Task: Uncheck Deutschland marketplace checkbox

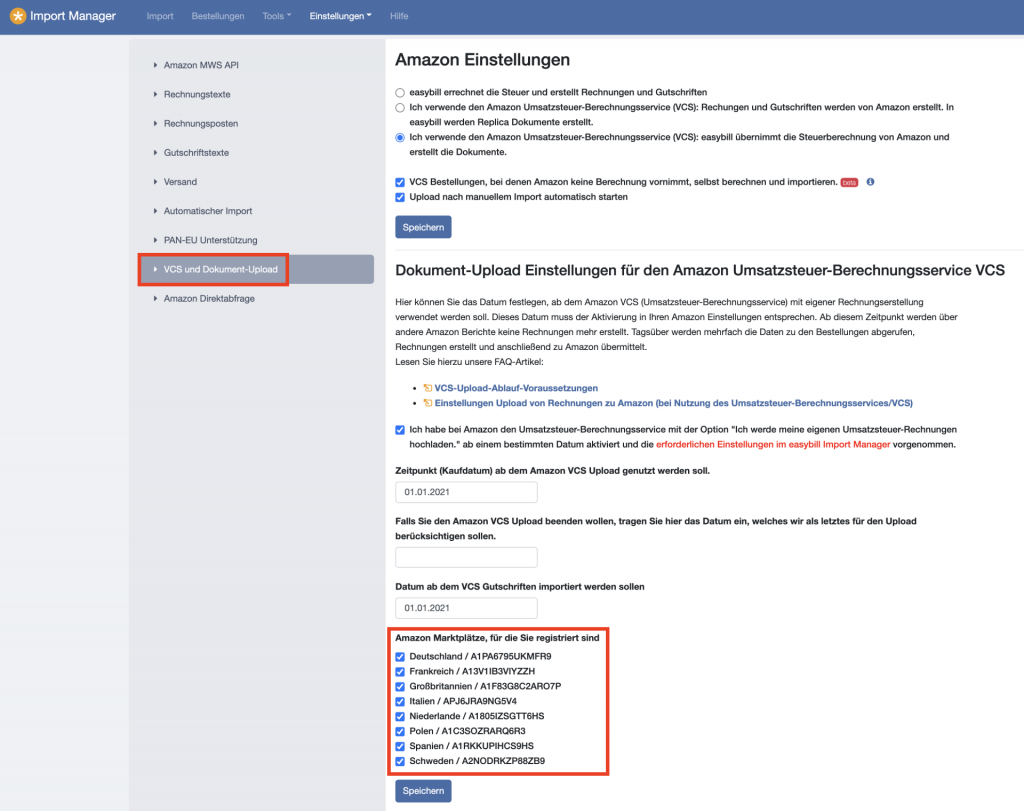Action: [400, 657]
